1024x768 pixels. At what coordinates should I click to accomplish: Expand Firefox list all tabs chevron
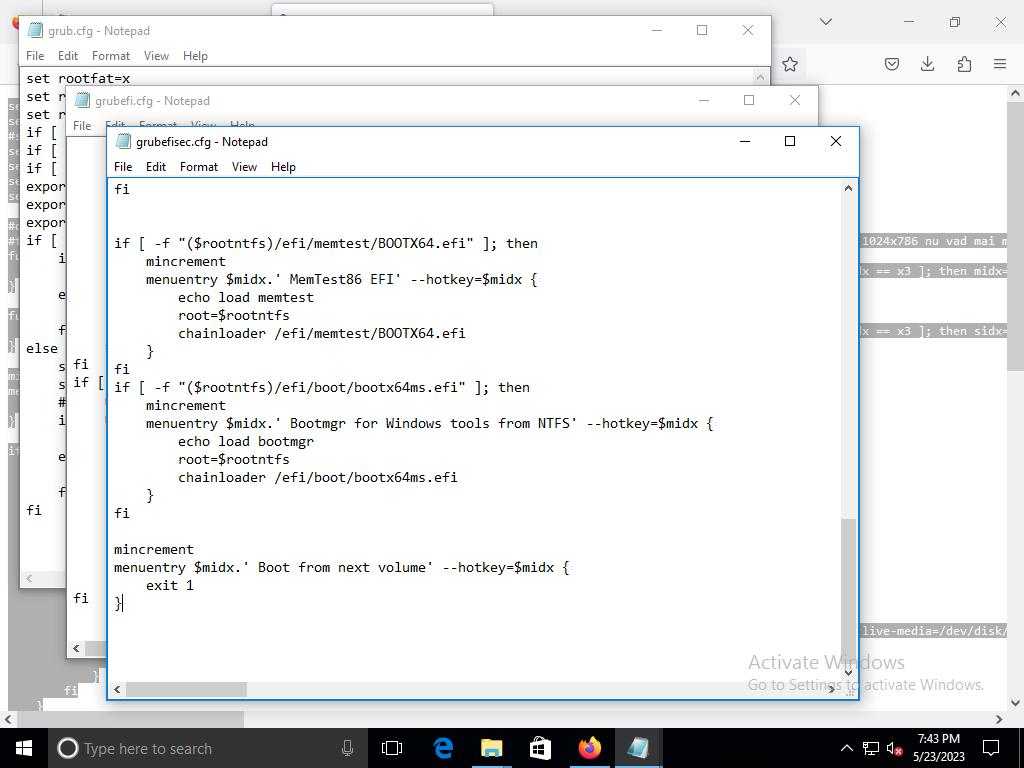pos(825,21)
